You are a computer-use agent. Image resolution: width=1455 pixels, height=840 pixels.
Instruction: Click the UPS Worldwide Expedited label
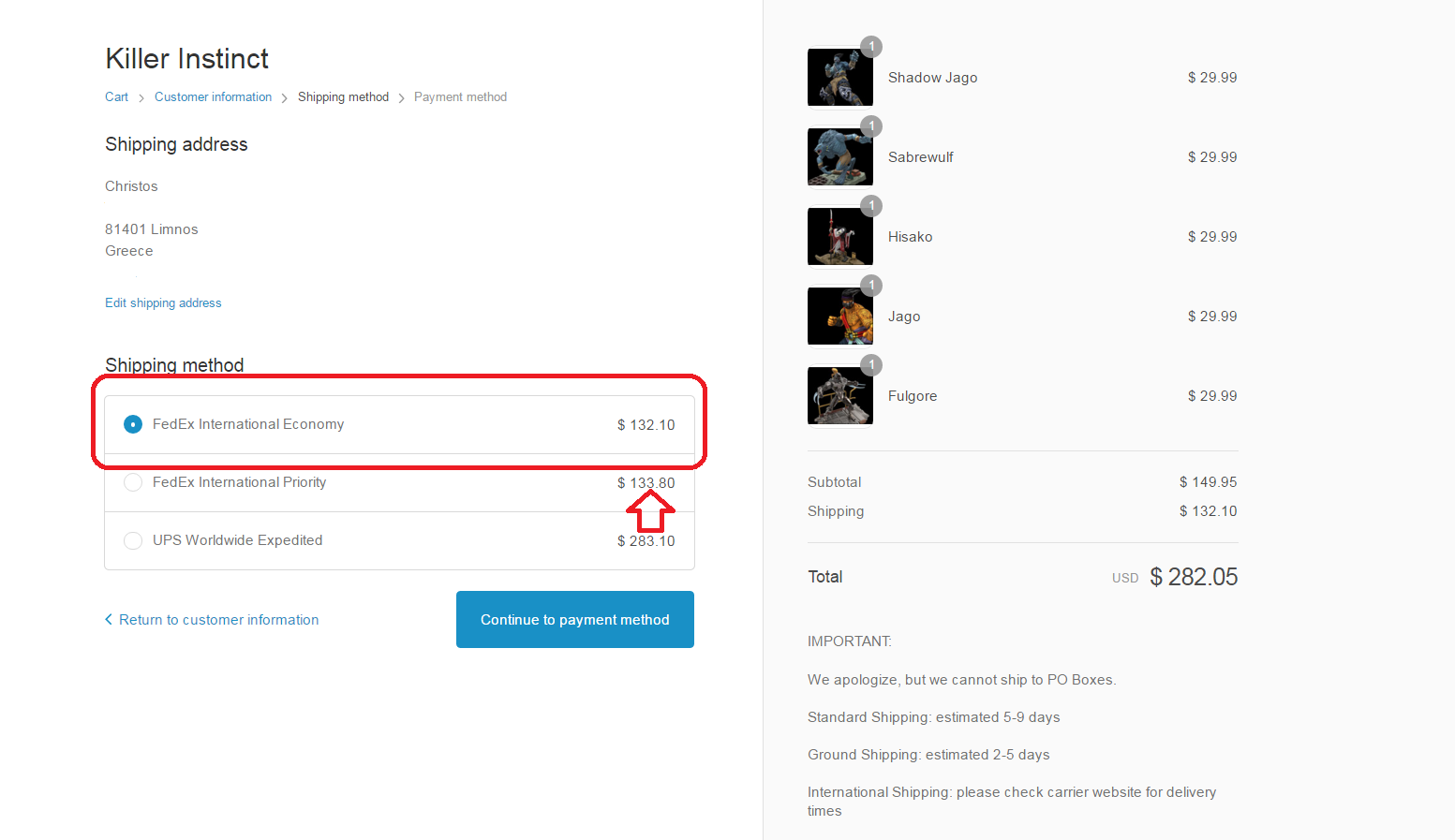coord(237,540)
